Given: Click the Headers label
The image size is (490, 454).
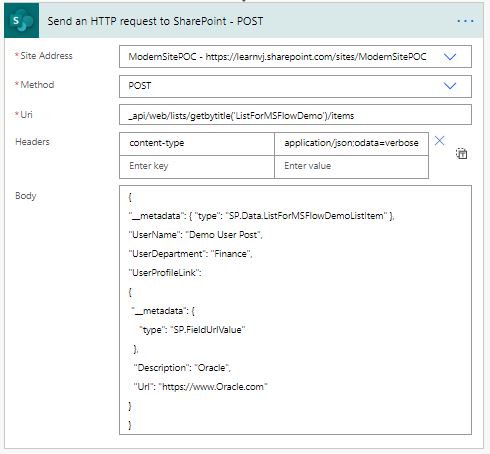Looking at the screenshot, I should coord(32,142).
